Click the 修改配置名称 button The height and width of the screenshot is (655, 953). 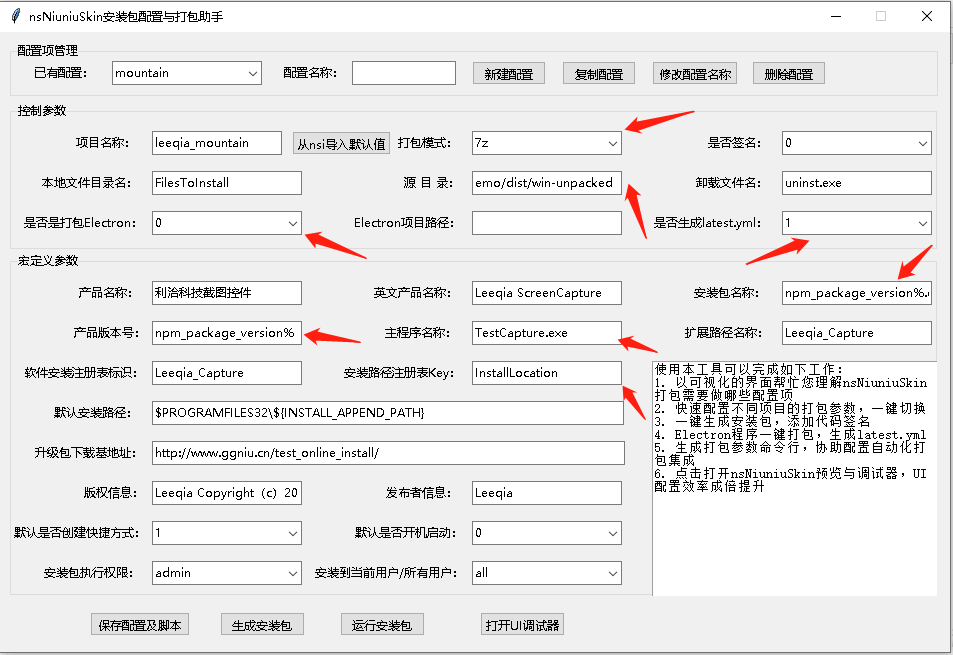[695, 74]
